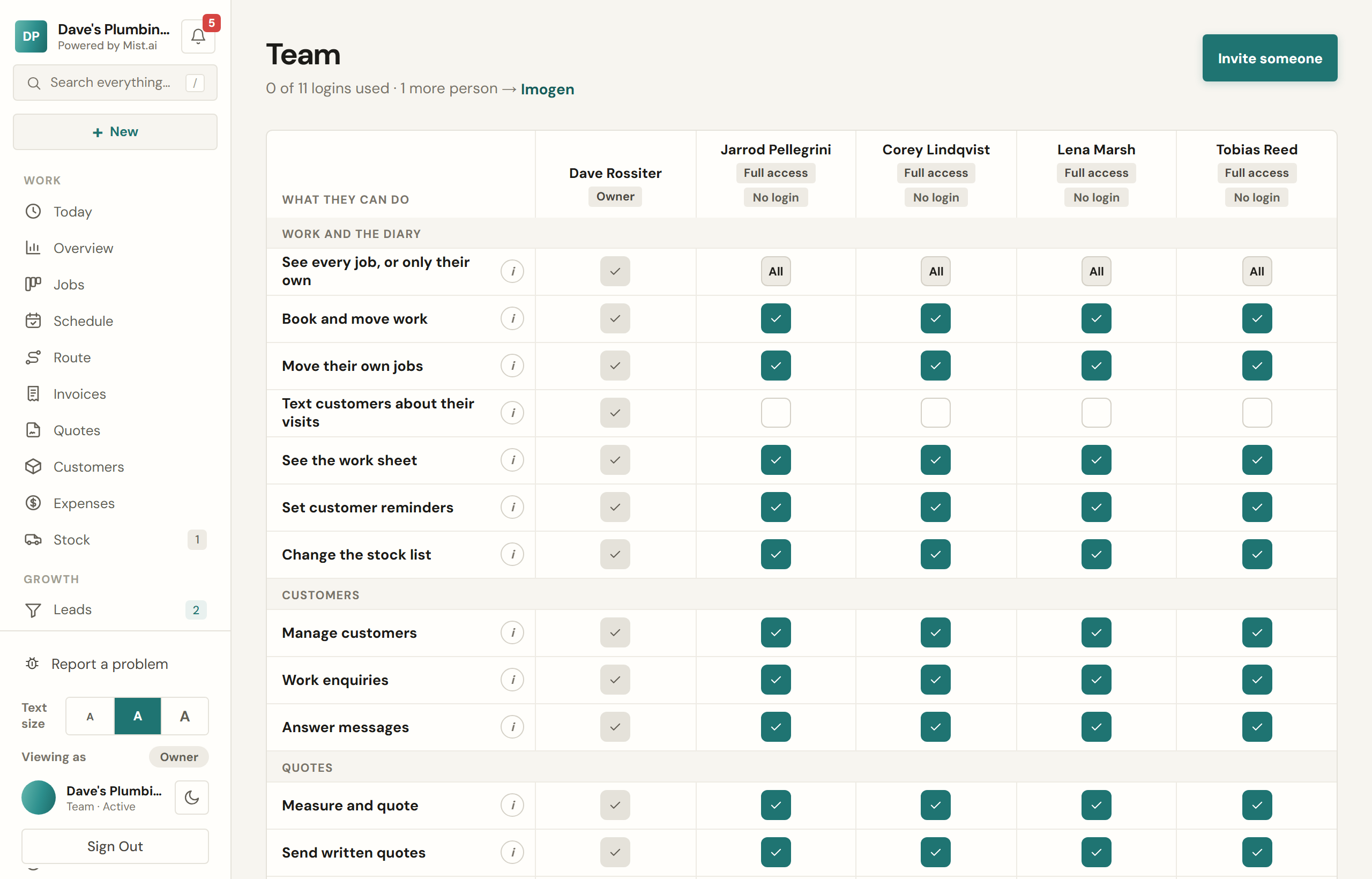Click the Jobs board icon
Viewport: 1372px width, 879px height.
click(33, 284)
